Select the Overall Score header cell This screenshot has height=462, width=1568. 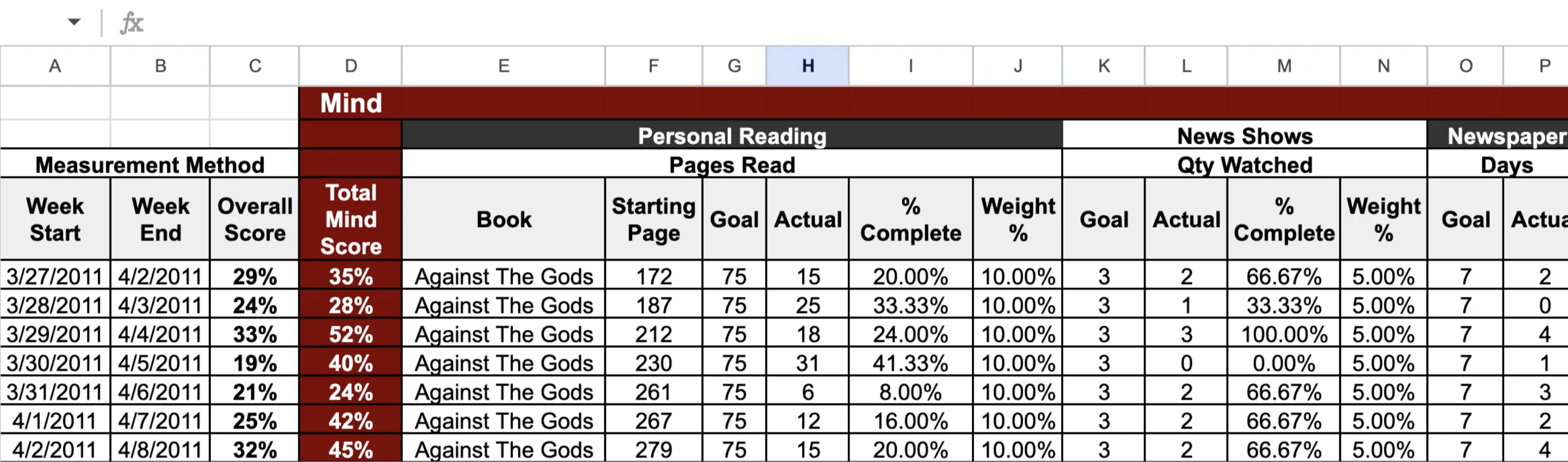(x=254, y=220)
